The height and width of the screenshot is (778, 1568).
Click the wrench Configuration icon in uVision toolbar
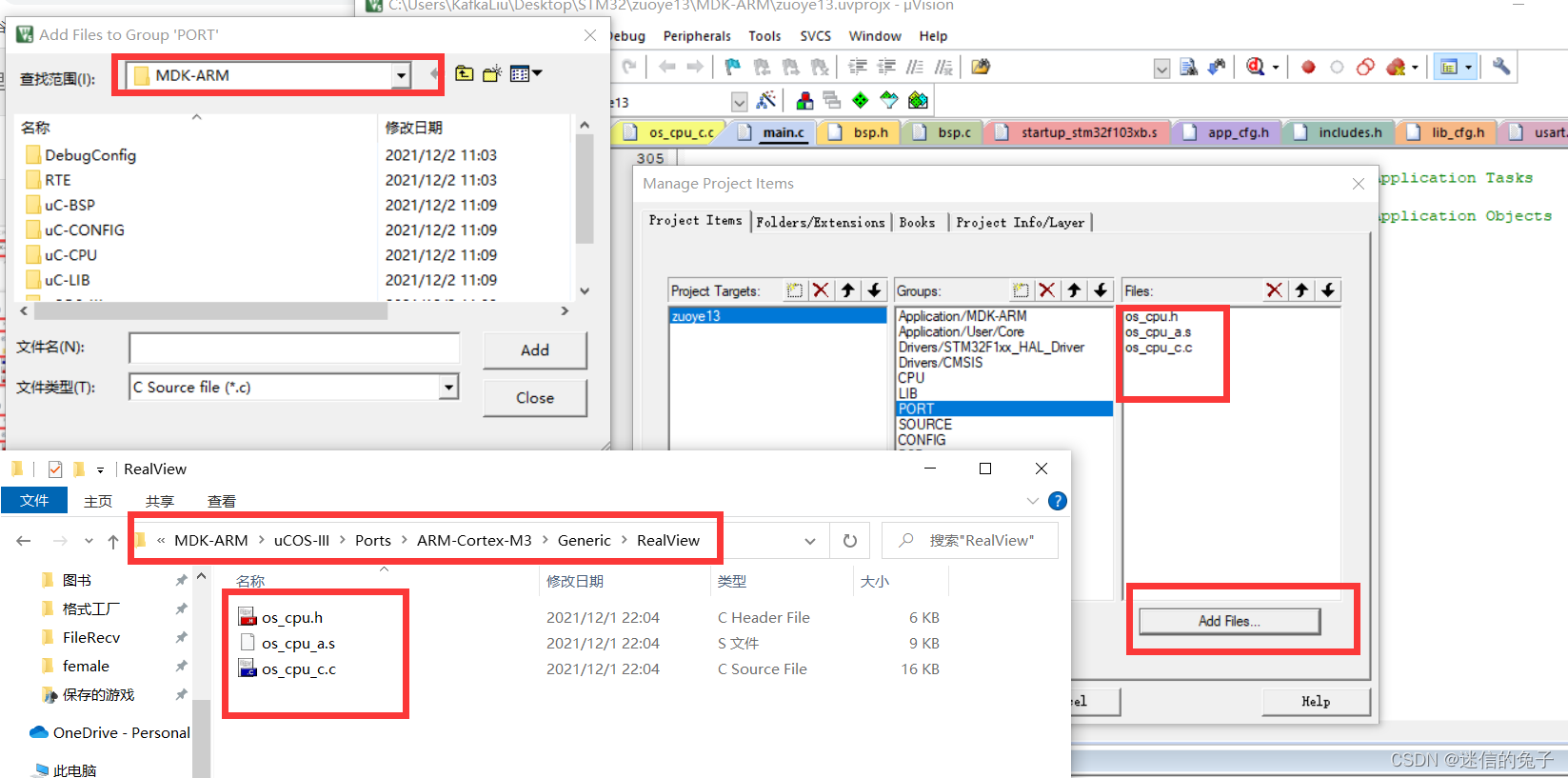pyautogui.click(x=1501, y=67)
